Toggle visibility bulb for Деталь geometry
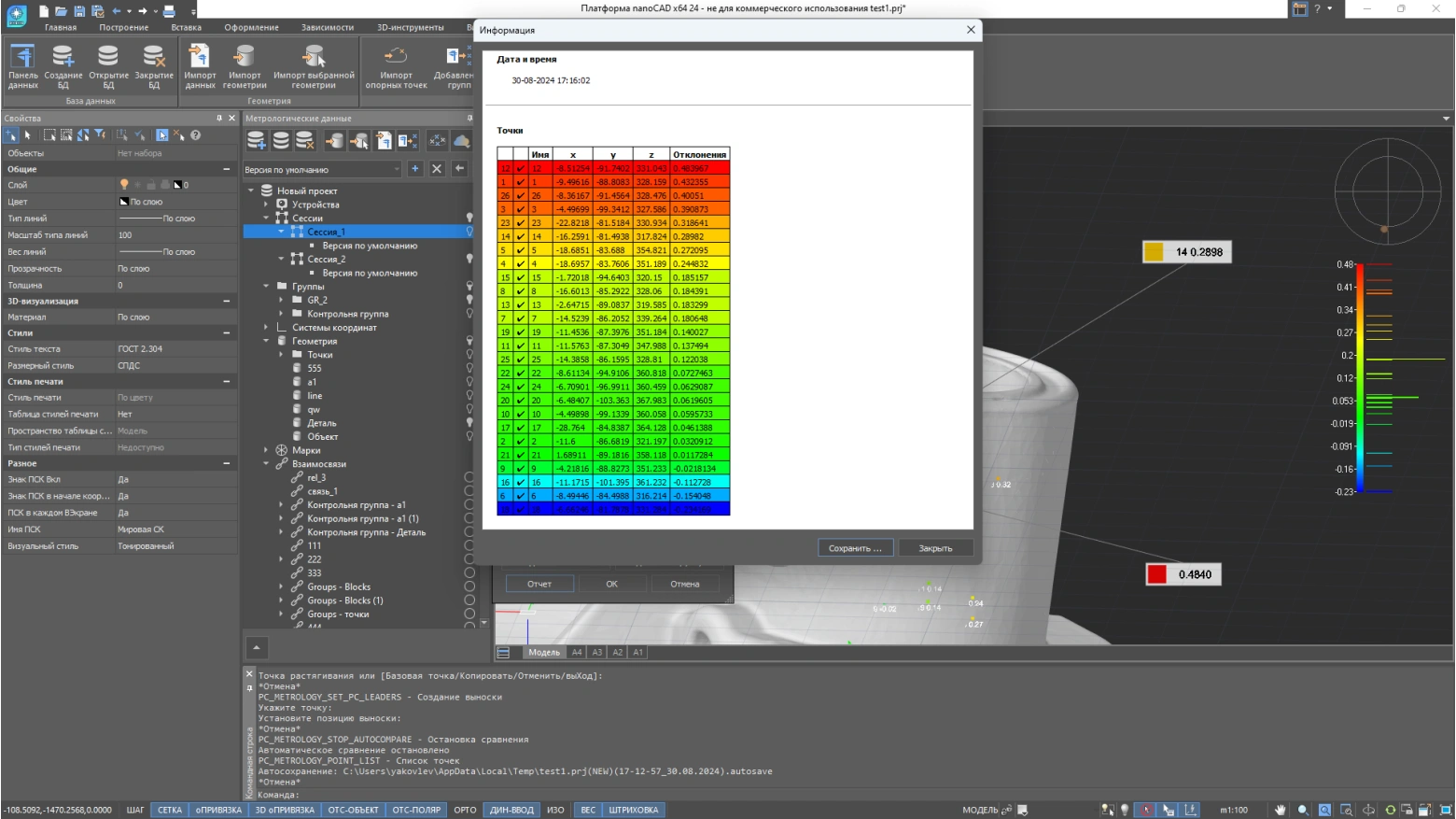This screenshot has width=1456, height=819. tap(469, 423)
